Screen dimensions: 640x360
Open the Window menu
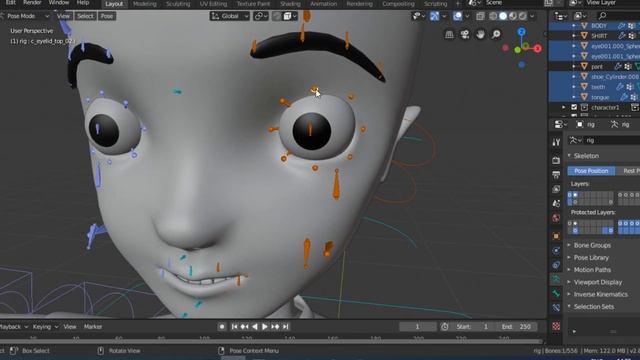coord(59,3)
